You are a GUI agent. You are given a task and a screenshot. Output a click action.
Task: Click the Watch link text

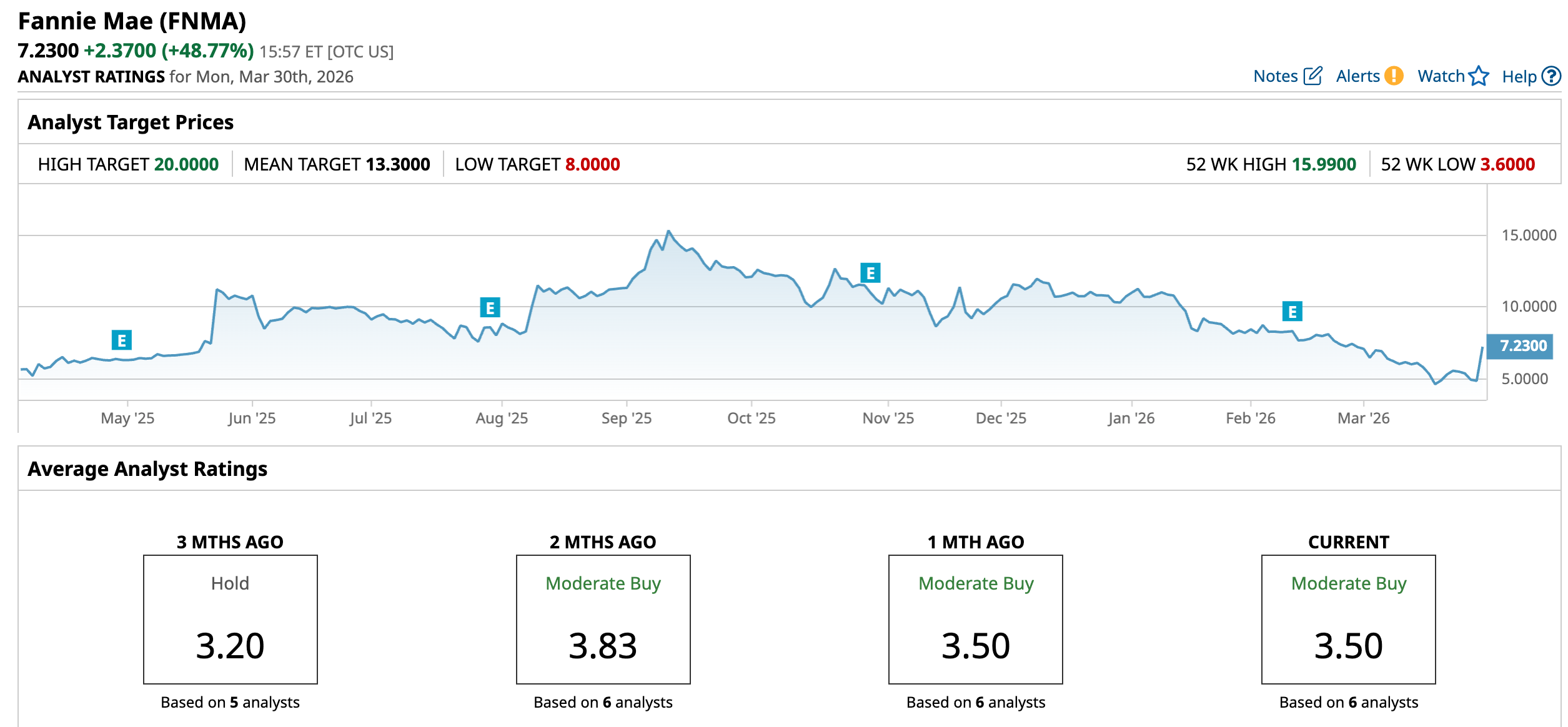click(x=1441, y=76)
